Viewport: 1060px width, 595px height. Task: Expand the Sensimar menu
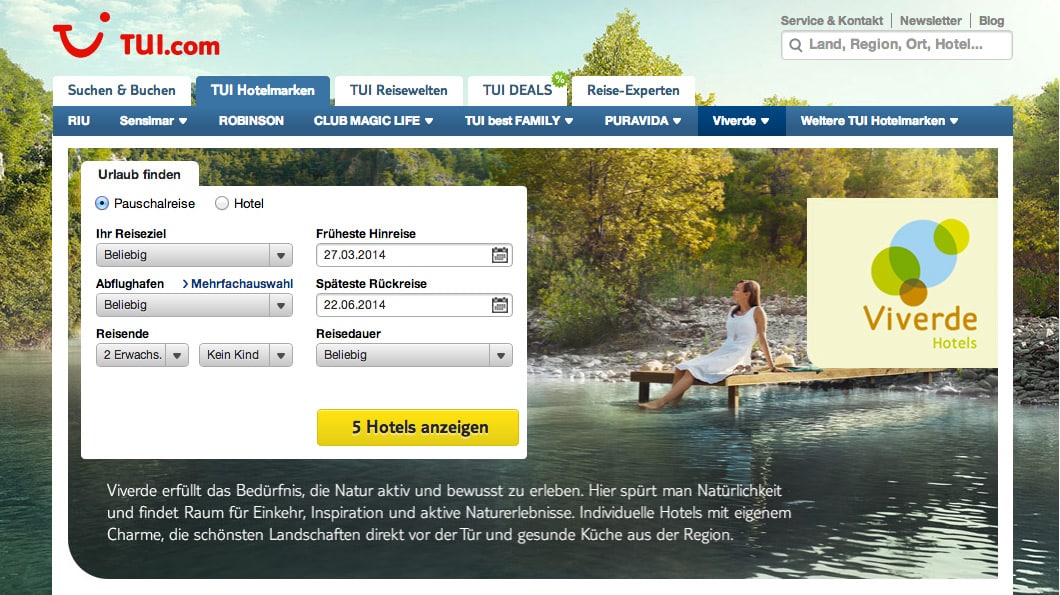coord(153,121)
